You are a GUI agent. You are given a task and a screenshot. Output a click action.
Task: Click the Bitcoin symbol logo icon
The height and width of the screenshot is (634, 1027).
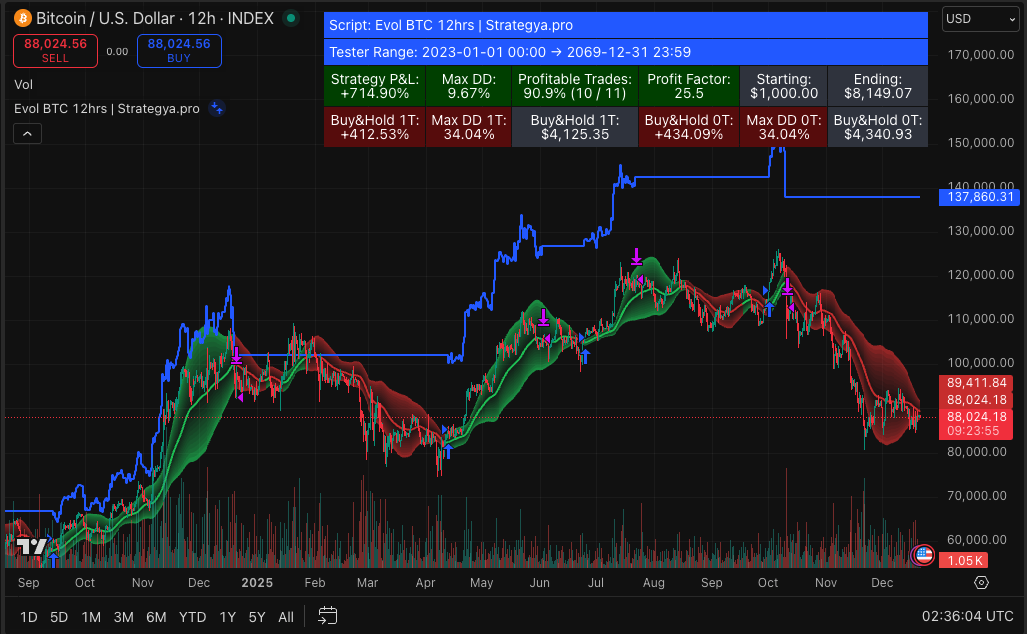click(x=23, y=18)
